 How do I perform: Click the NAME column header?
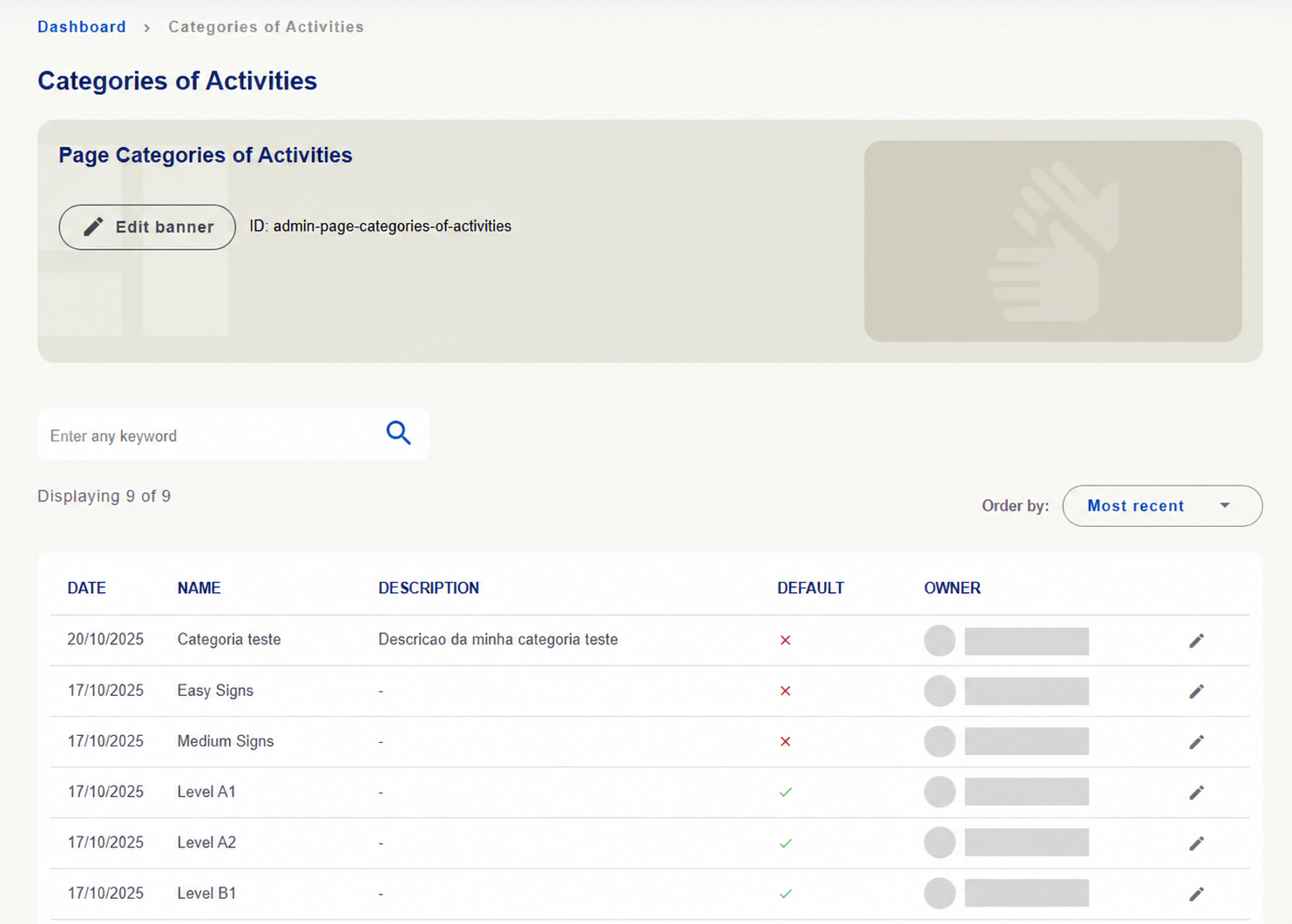click(199, 588)
